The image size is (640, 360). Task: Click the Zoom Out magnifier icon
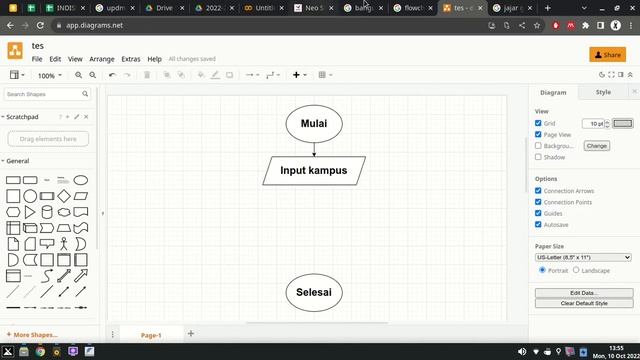[x=93, y=75]
